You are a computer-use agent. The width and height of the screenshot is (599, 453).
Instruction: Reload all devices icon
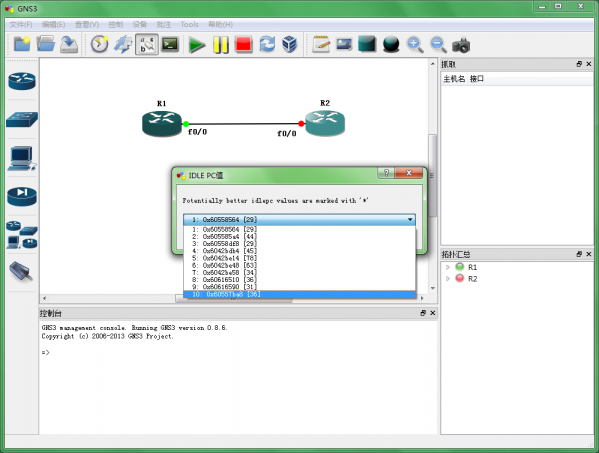click(267, 44)
